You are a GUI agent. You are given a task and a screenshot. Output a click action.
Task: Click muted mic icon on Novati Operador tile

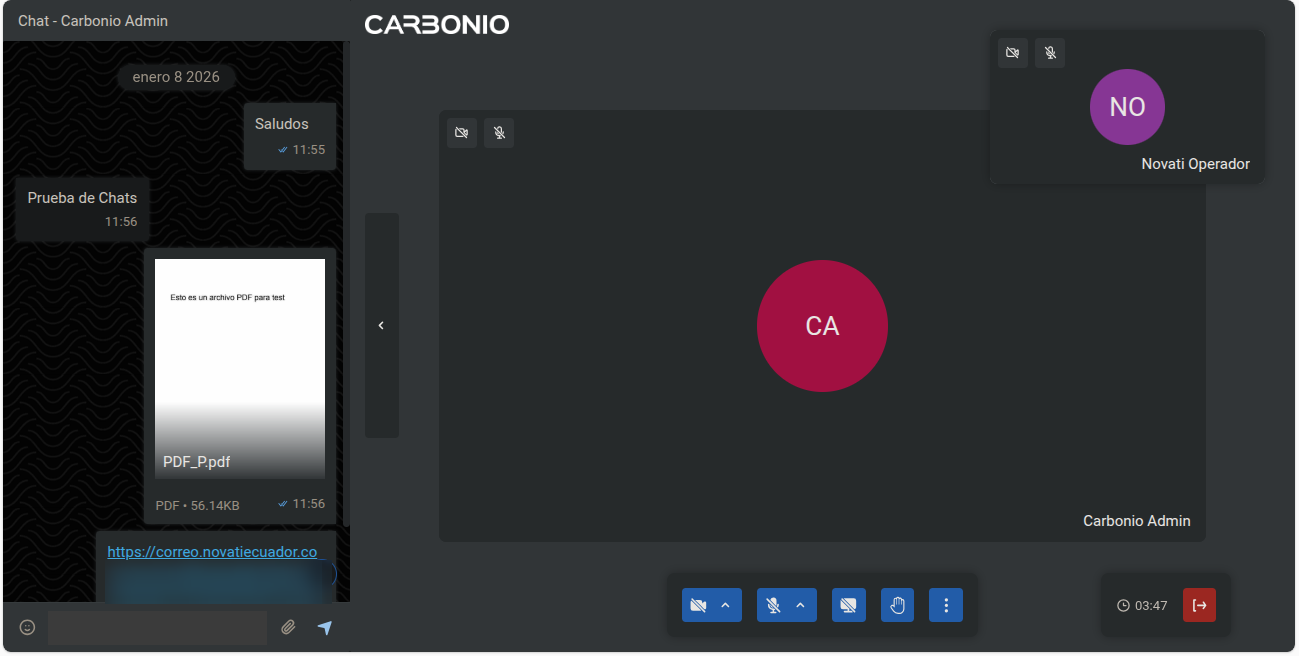point(1050,53)
